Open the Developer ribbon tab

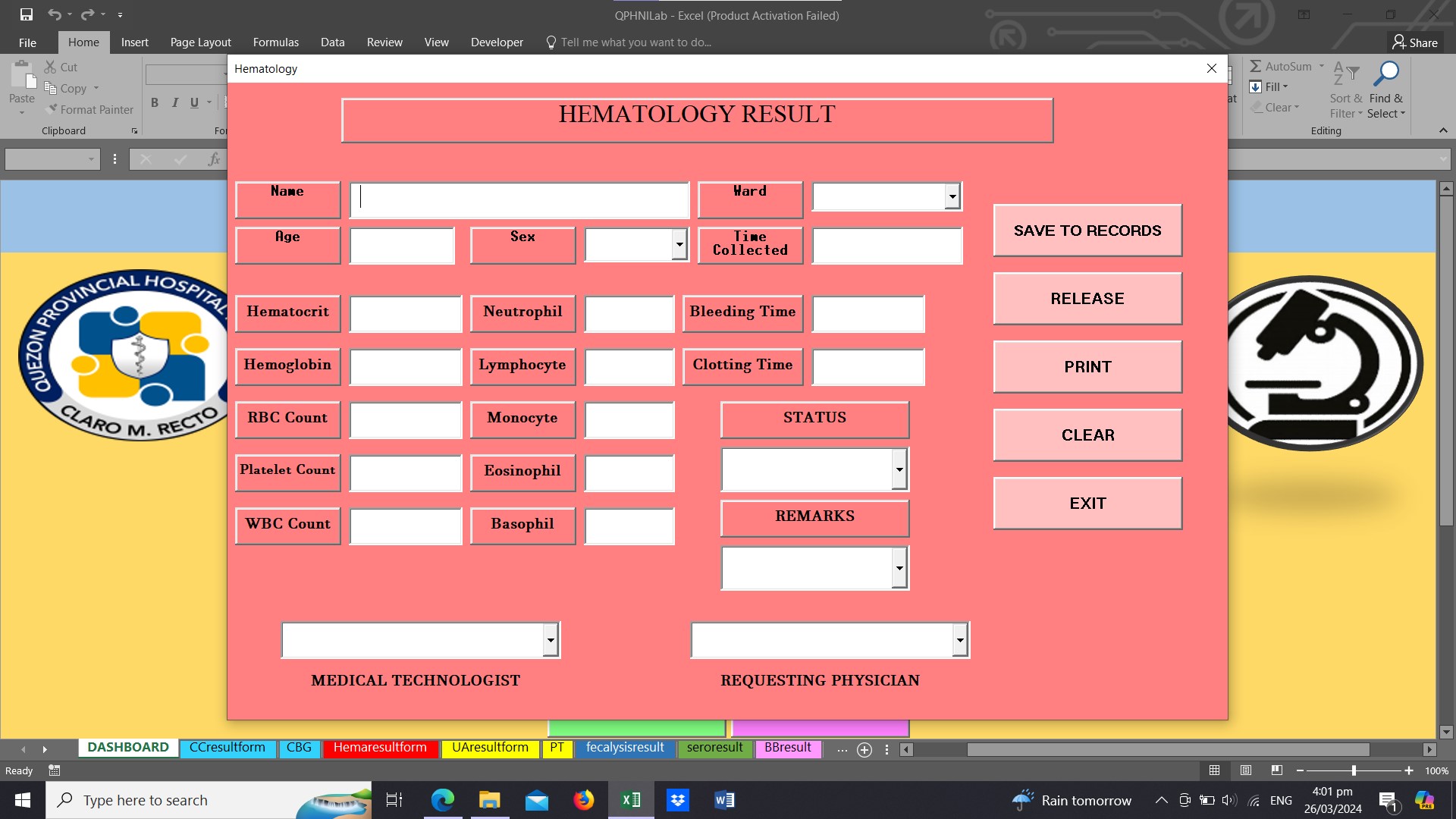click(497, 42)
